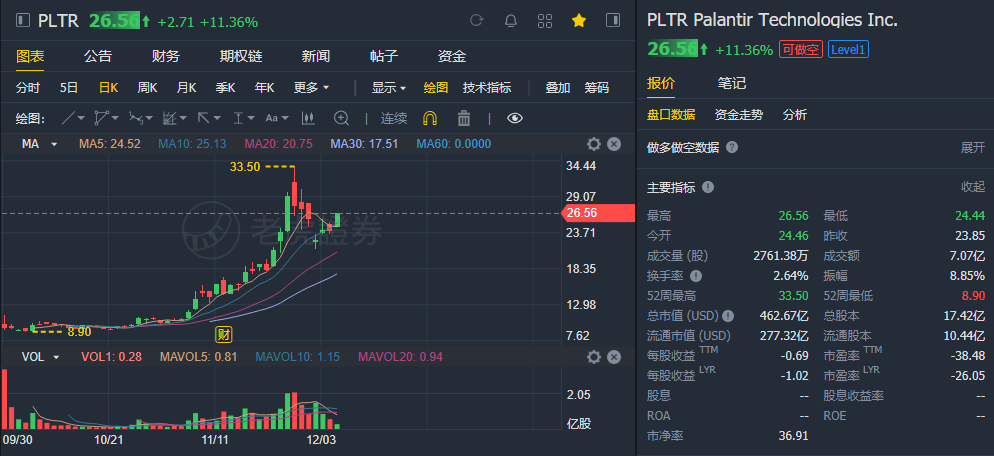Switch to the 财务 financials tab
Image resolution: width=994 pixels, height=456 pixels.
[x=166, y=56]
